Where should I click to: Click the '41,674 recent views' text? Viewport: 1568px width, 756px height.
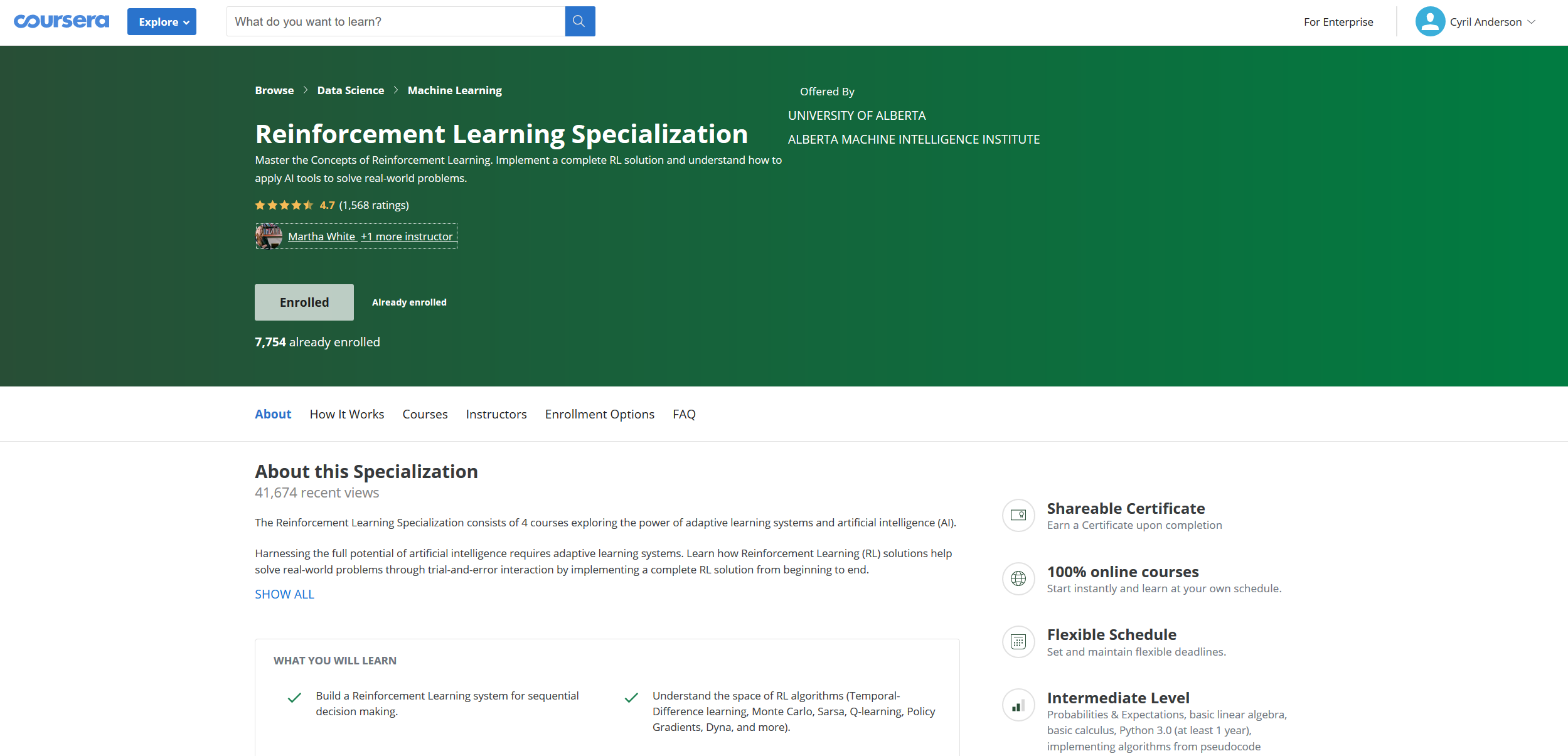pyautogui.click(x=317, y=492)
